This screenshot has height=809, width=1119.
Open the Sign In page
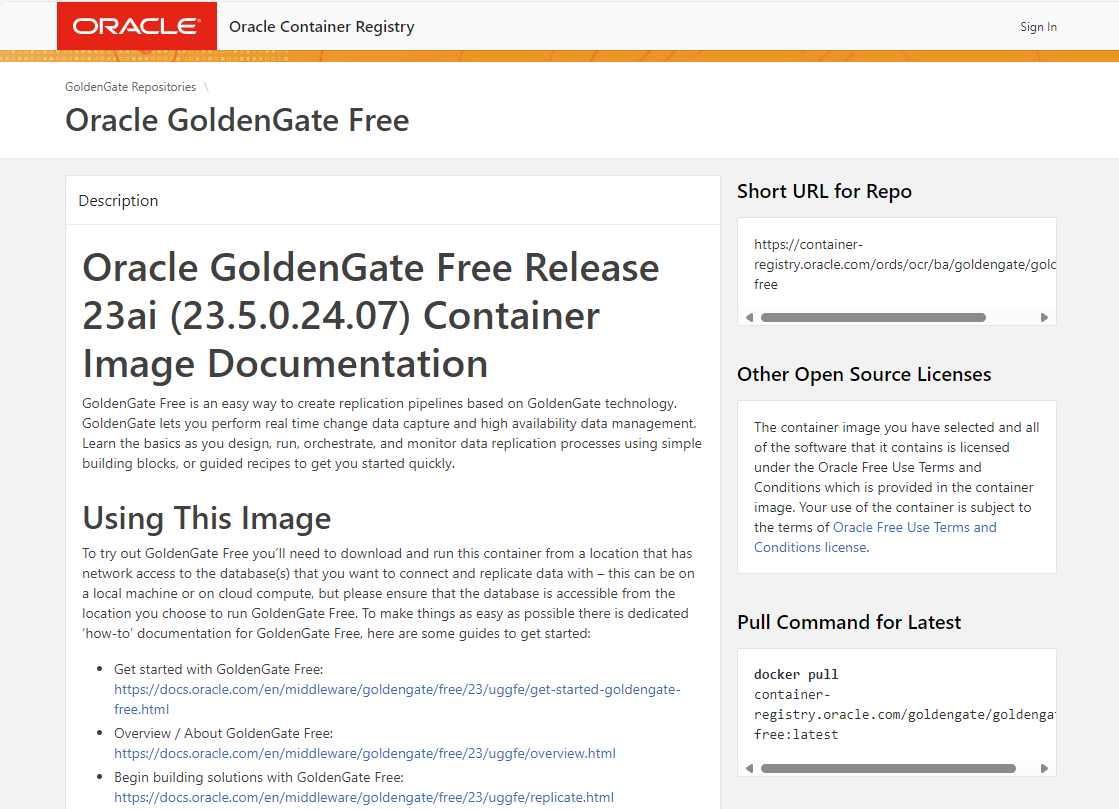1038,26
